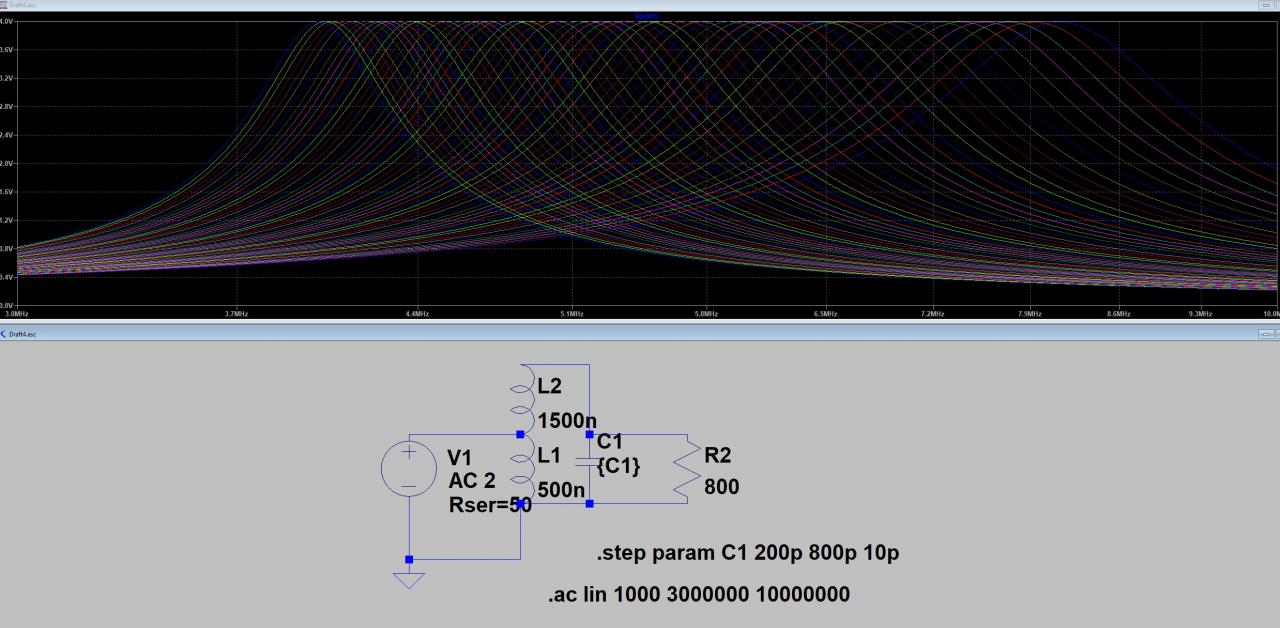Click the R2 component name label
1280x628 pixels.
tap(718, 456)
